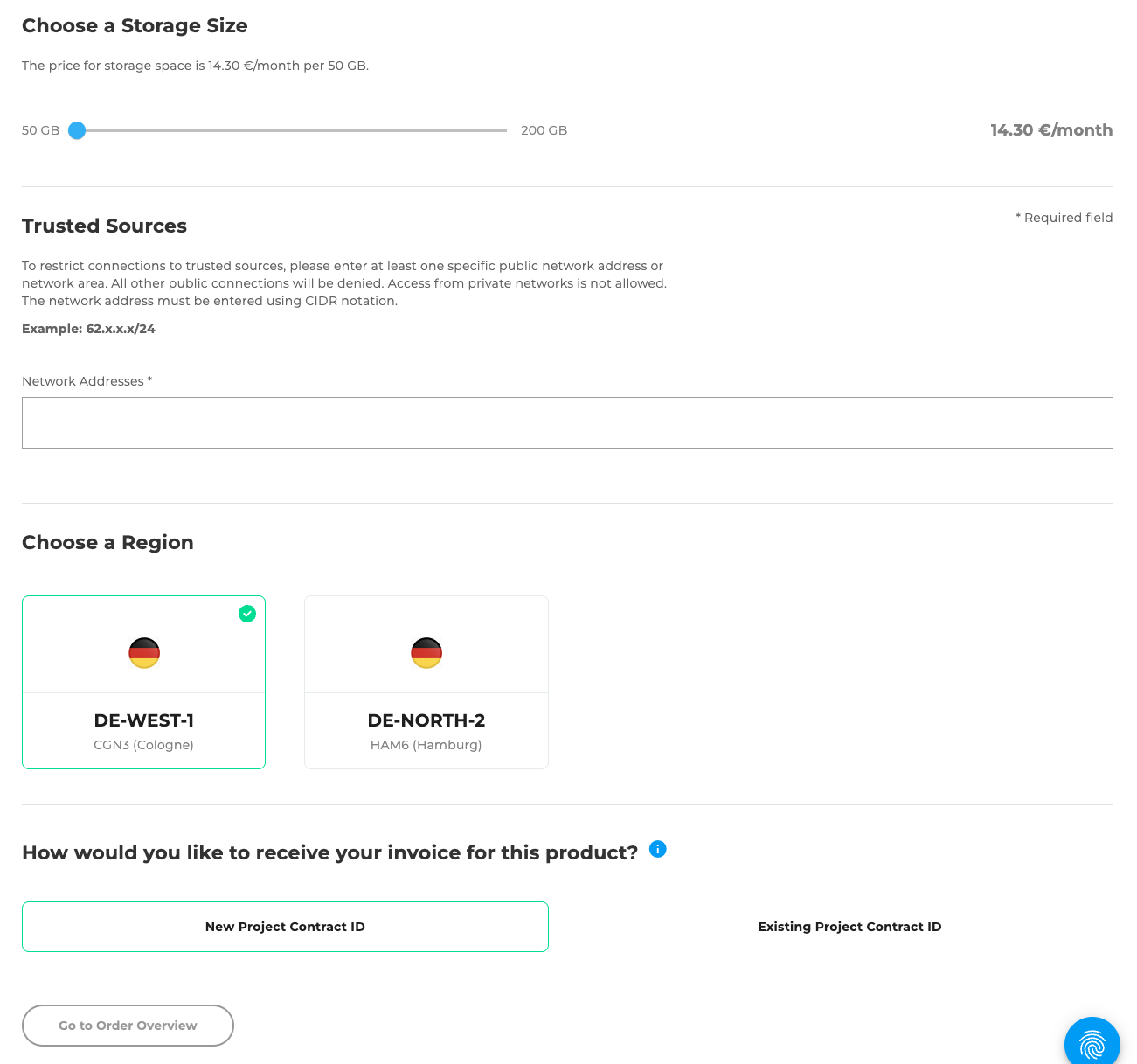Click the Choose a Region heading
Image resolution: width=1137 pixels, height=1064 pixels.
(107, 542)
